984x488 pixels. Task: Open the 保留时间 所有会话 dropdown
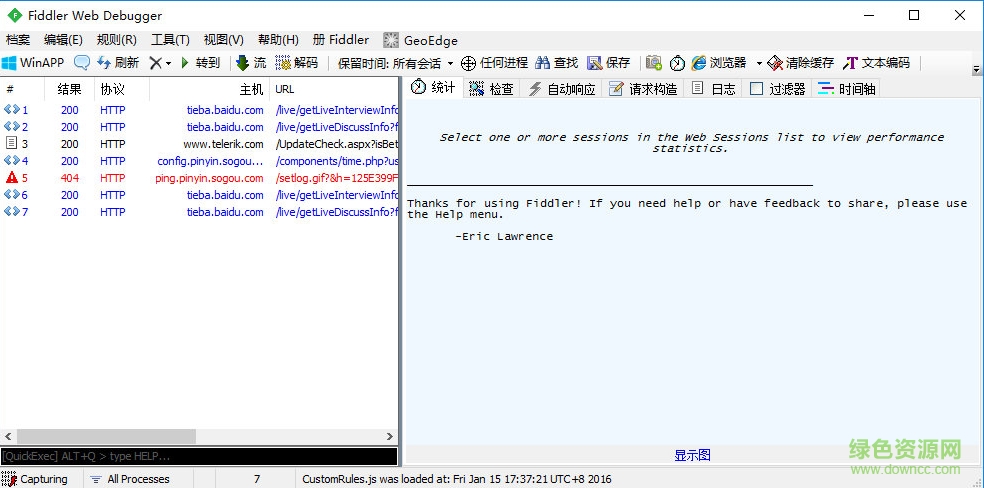(x=395, y=63)
